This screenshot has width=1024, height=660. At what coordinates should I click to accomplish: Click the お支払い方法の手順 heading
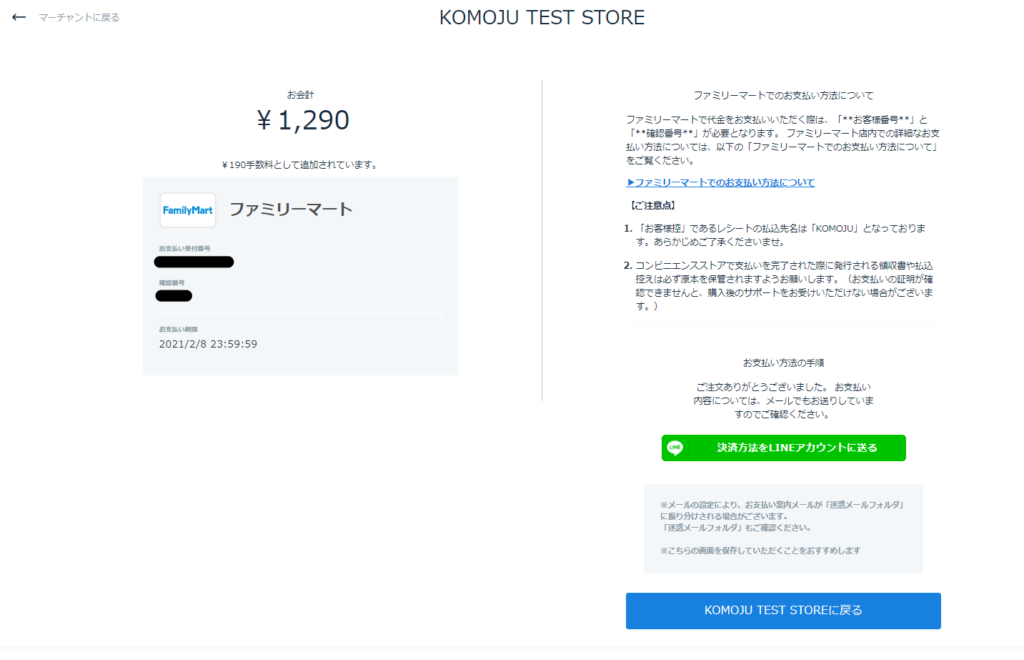tap(783, 363)
